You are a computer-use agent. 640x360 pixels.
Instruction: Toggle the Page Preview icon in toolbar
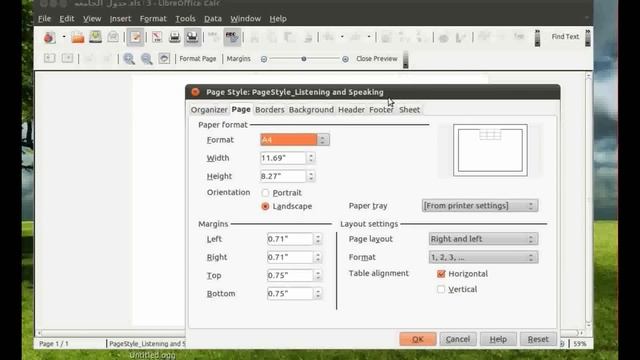pyautogui.click(x=192, y=37)
